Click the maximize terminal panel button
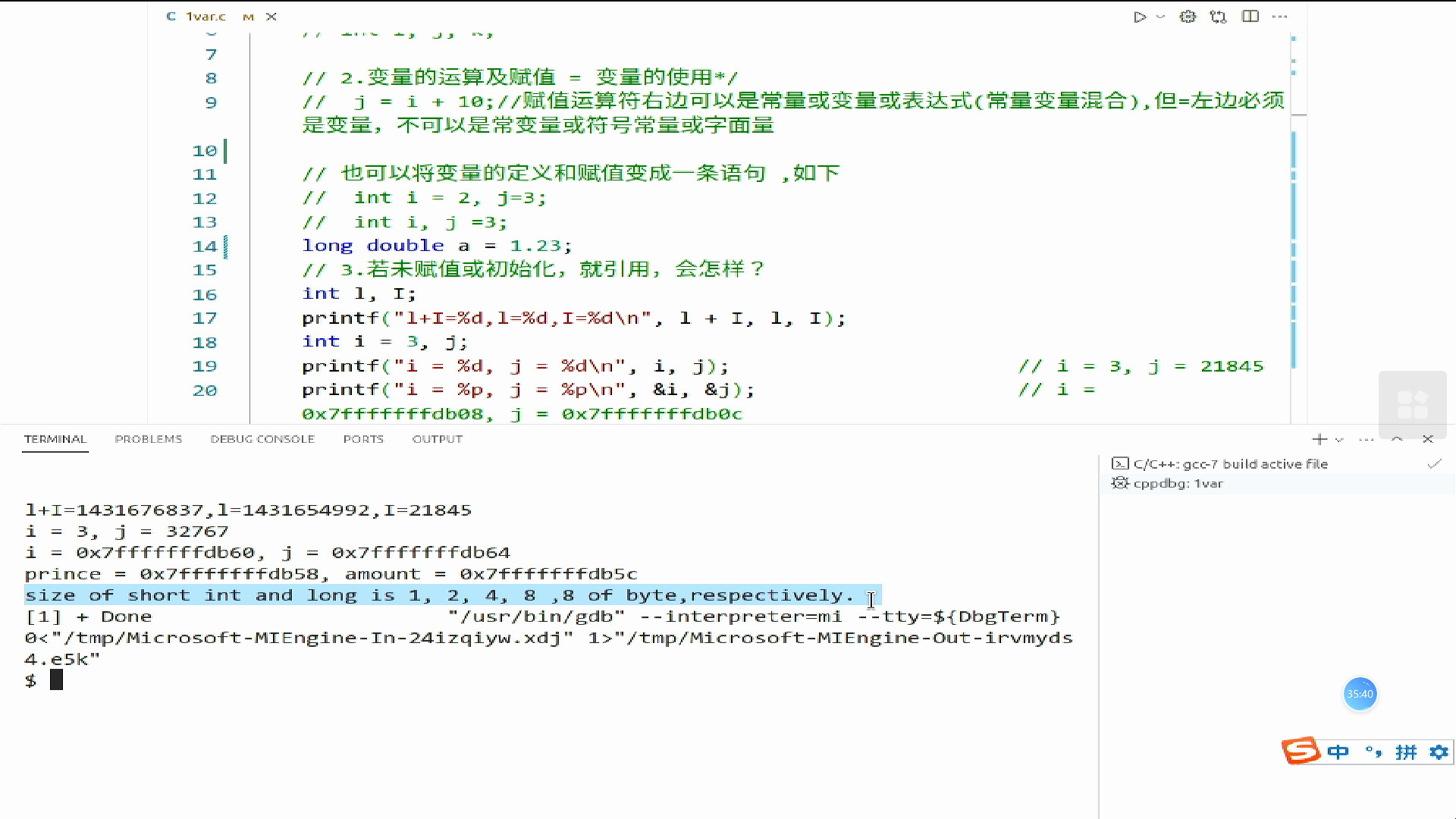 coord(1399,439)
